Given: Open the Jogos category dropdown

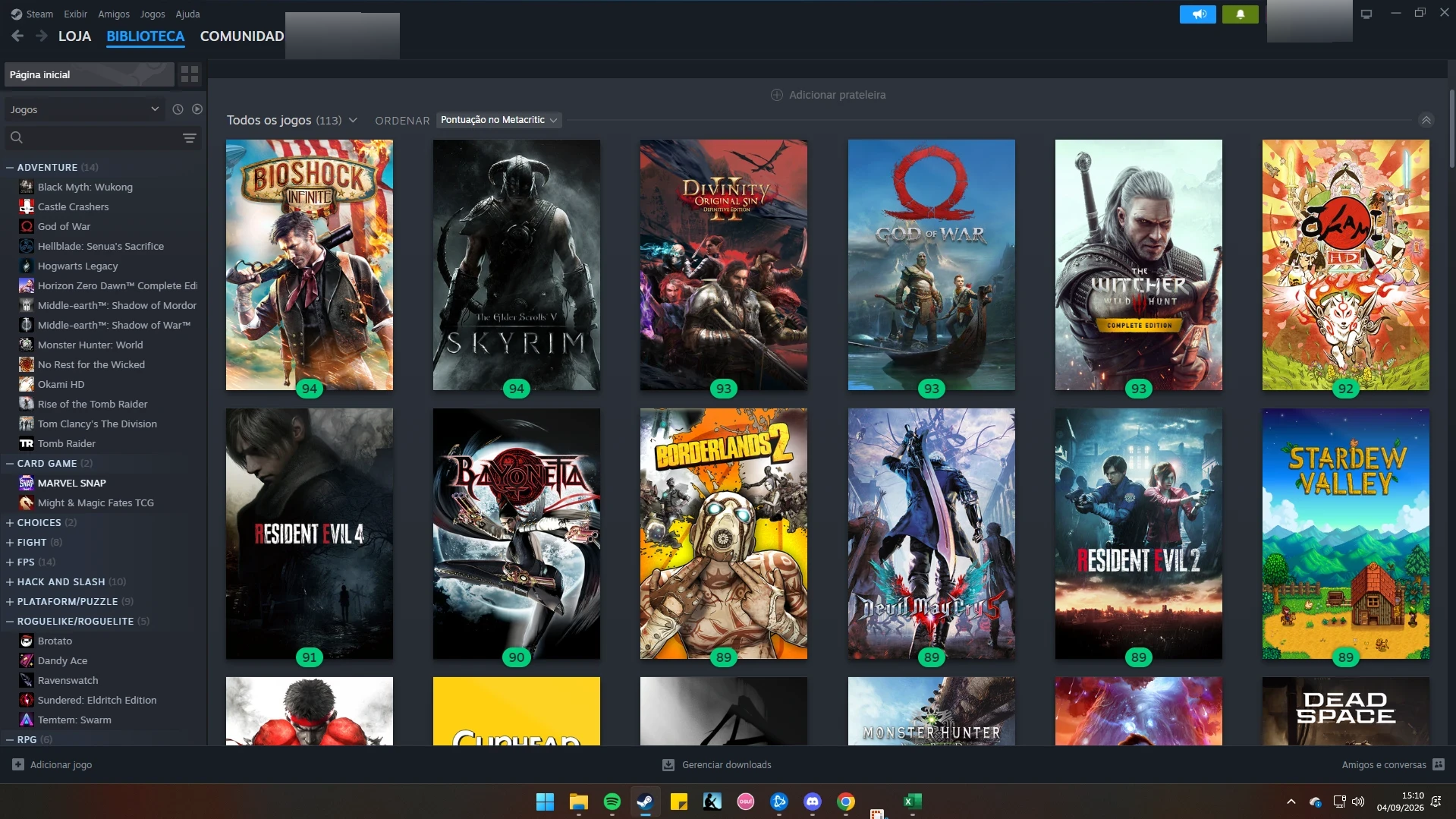Looking at the screenshot, I should pyautogui.click(x=83, y=109).
